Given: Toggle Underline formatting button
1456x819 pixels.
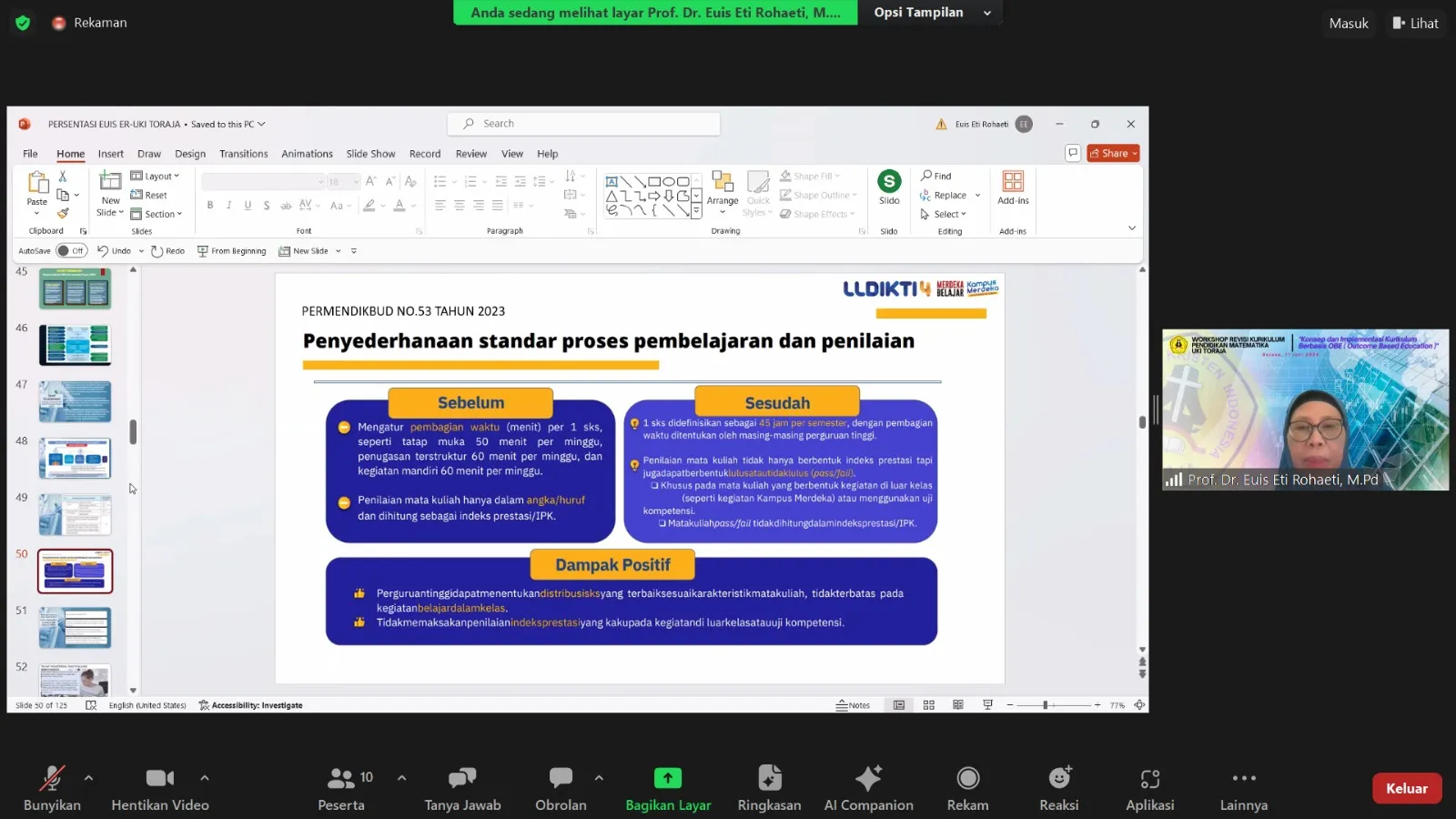Looking at the screenshot, I should [x=248, y=206].
